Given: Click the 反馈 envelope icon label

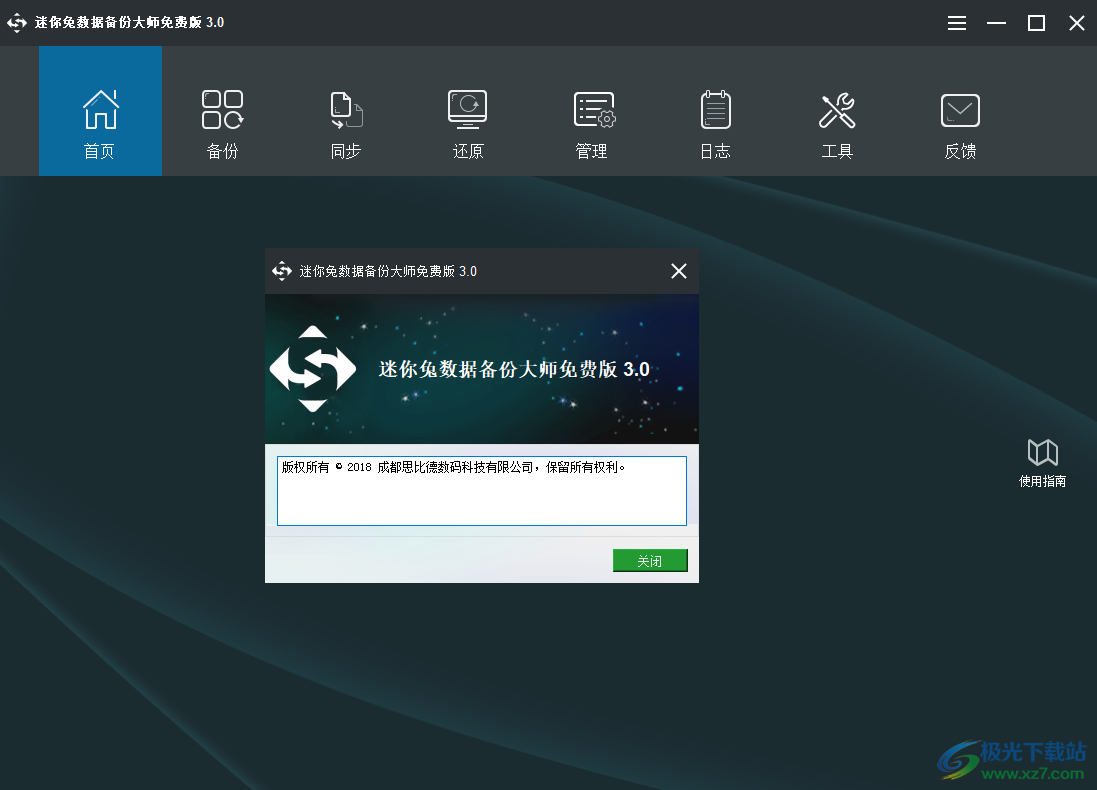Looking at the screenshot, I should point(959,152).
